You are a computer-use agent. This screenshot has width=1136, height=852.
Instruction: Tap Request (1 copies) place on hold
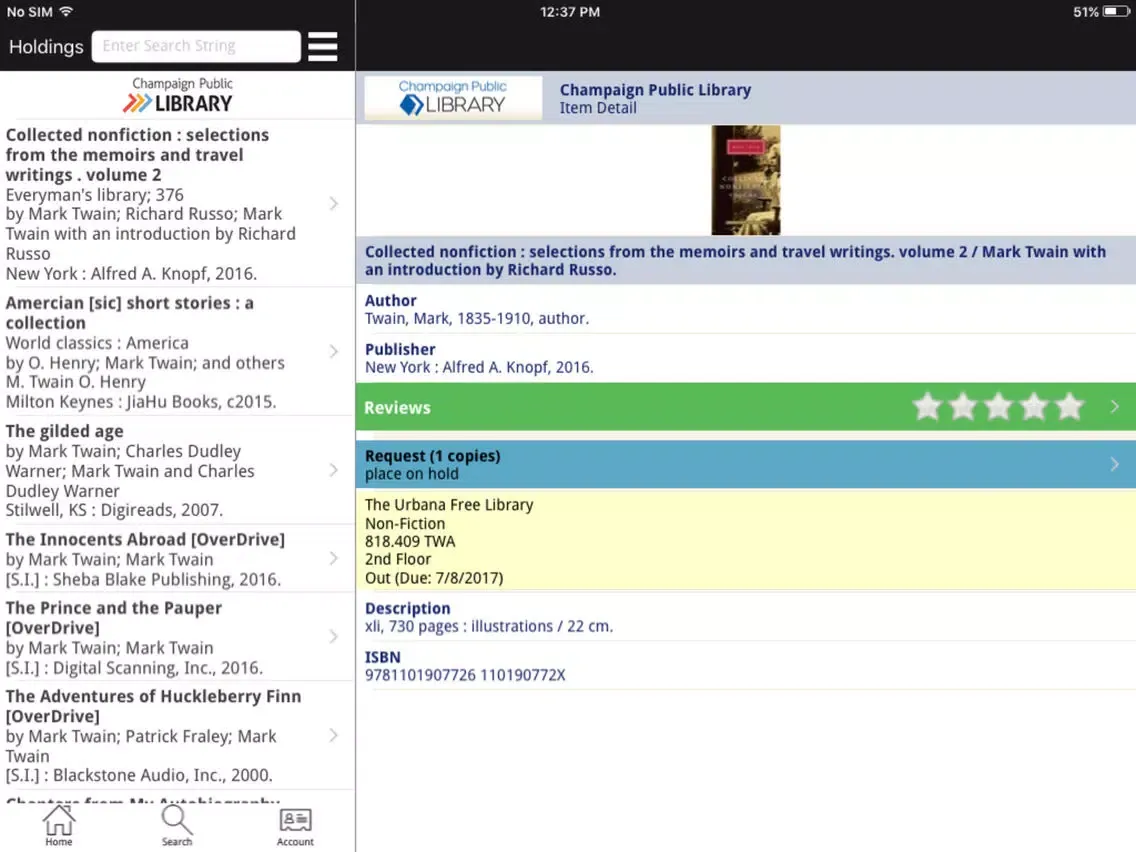[x=746, y=464]
